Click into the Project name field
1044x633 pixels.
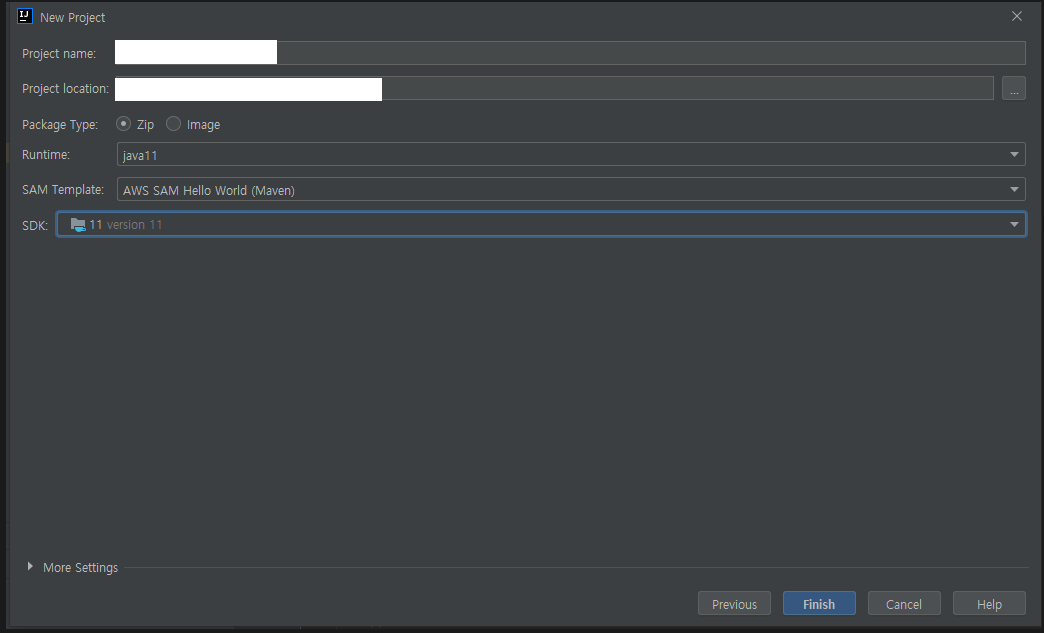570,53
